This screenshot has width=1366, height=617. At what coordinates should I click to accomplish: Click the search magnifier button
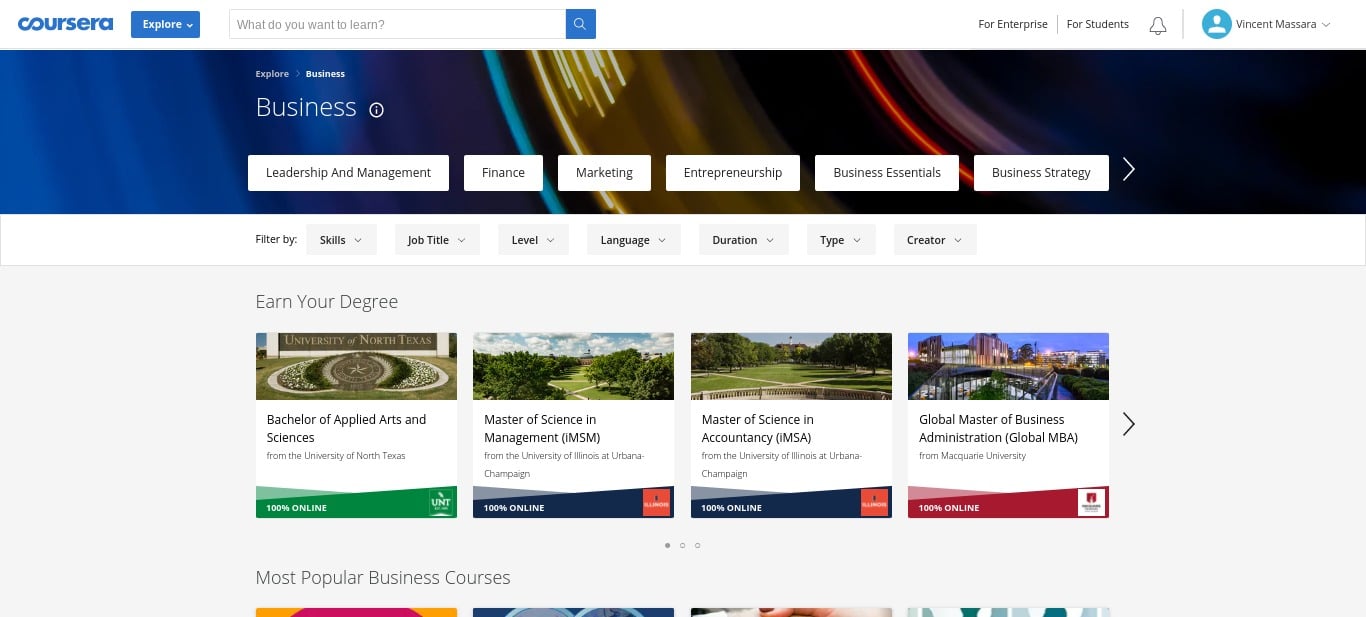tap(581, 24)
